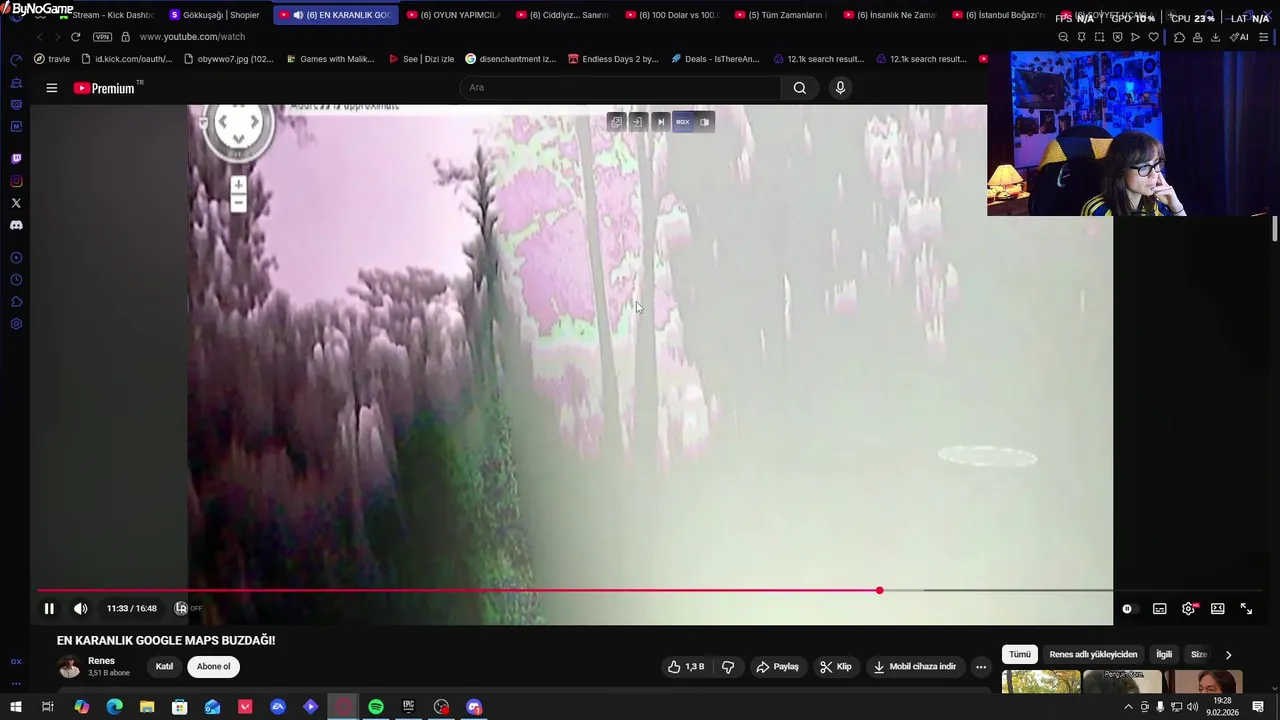Open Windows Start menu
Image resolution: width=1280 pixels, height=720 pixels.
16,707
